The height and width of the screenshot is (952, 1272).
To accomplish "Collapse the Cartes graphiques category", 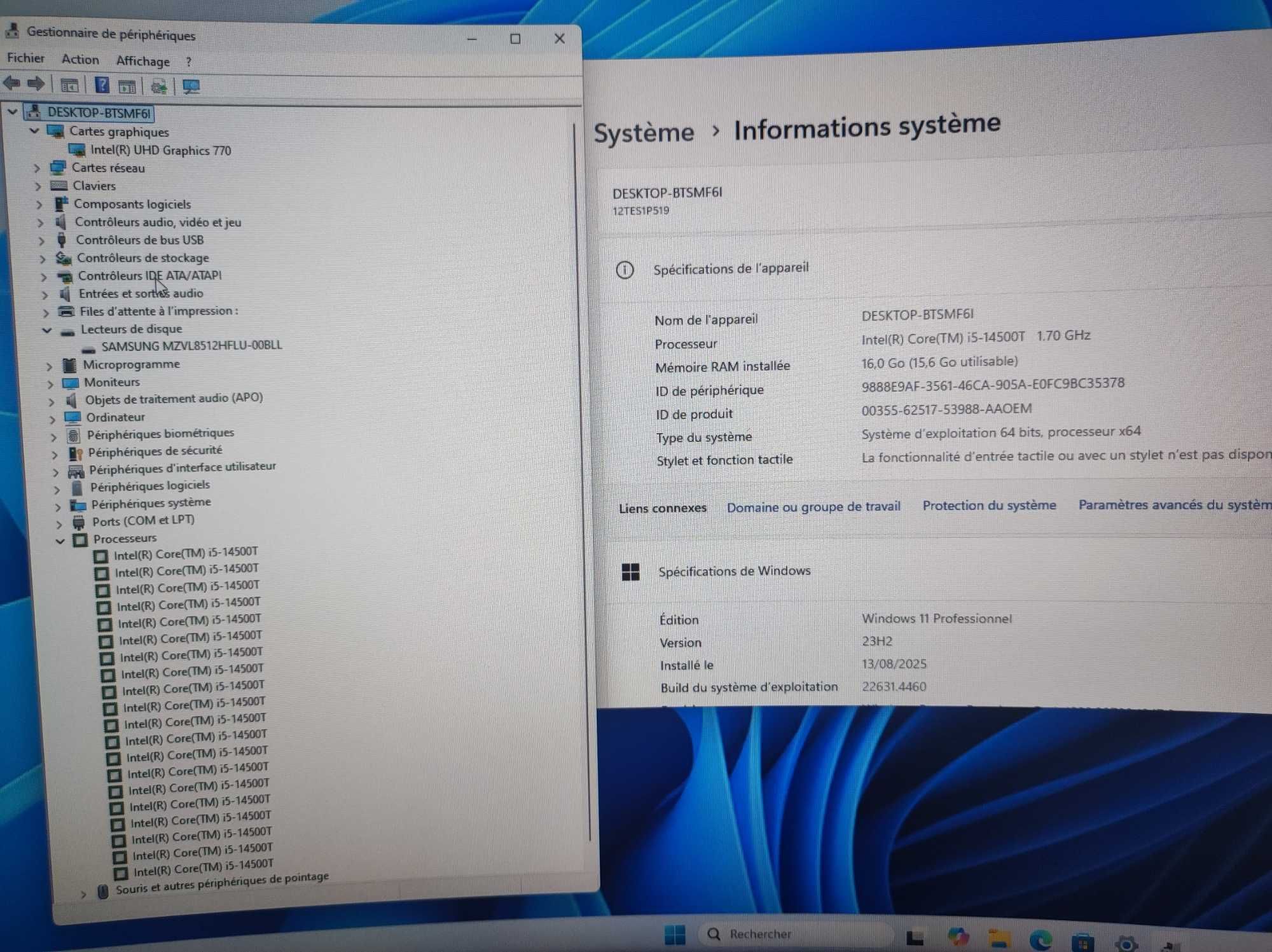I will point(34,131).
